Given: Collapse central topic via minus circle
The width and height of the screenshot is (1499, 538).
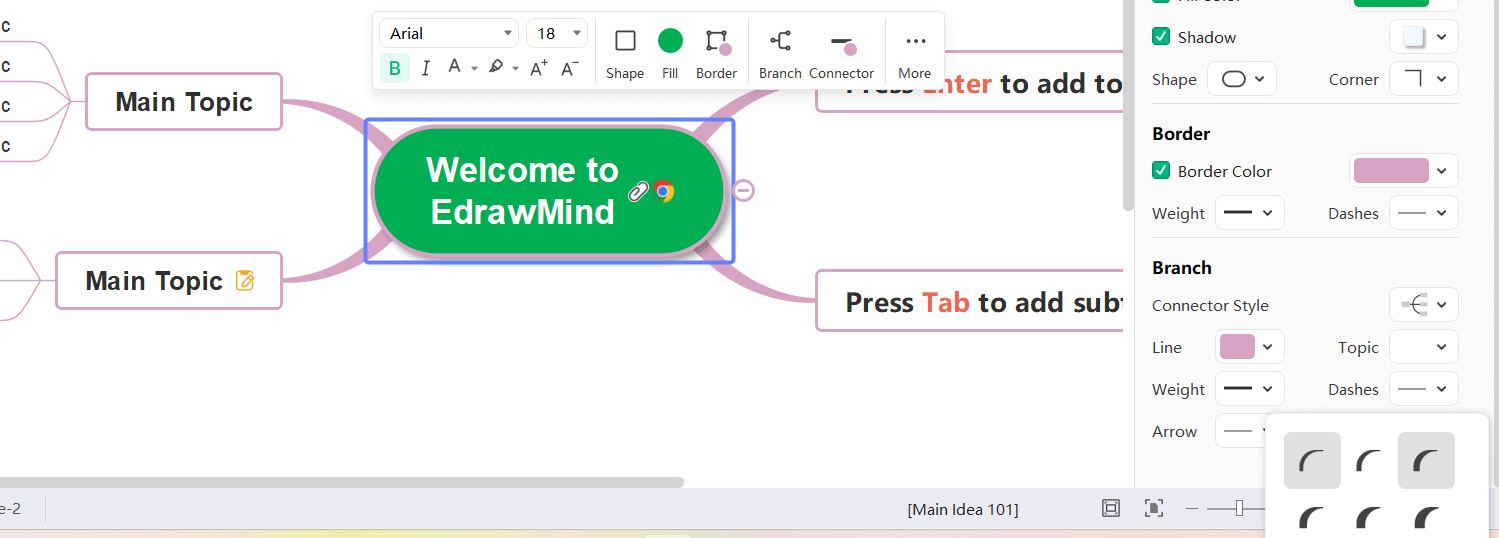Looking at the screenshot, I should point(744,190).
